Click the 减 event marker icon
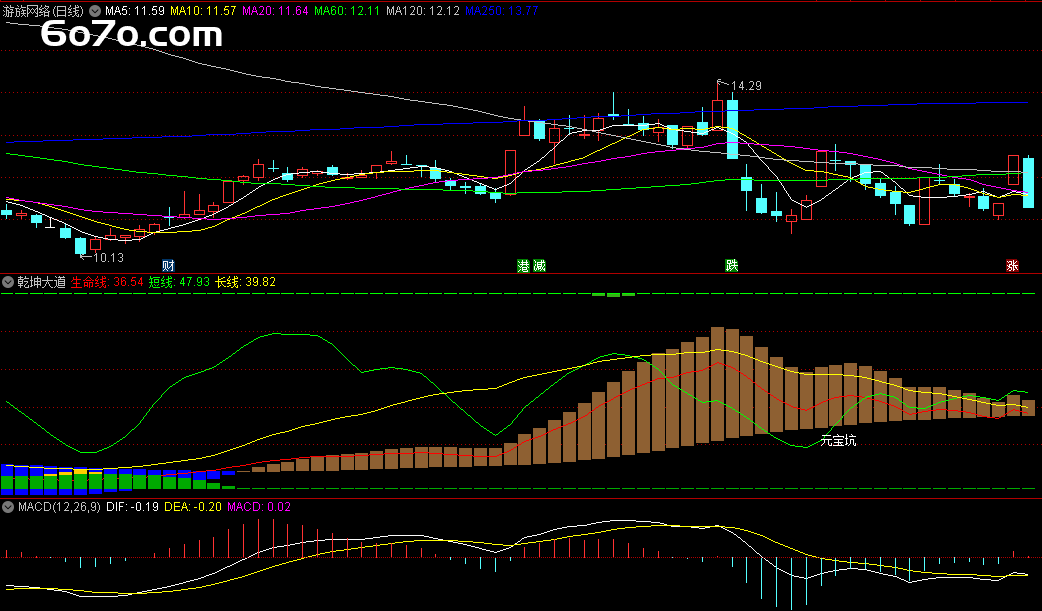The width and height of the screenshot is (1042, 611). tap(539, 266)
